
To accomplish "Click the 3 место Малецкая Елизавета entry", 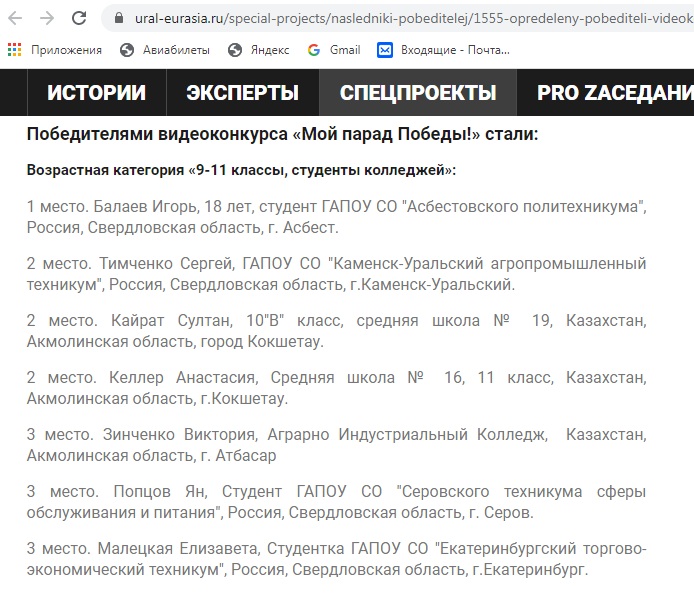I will coord(336,559).
